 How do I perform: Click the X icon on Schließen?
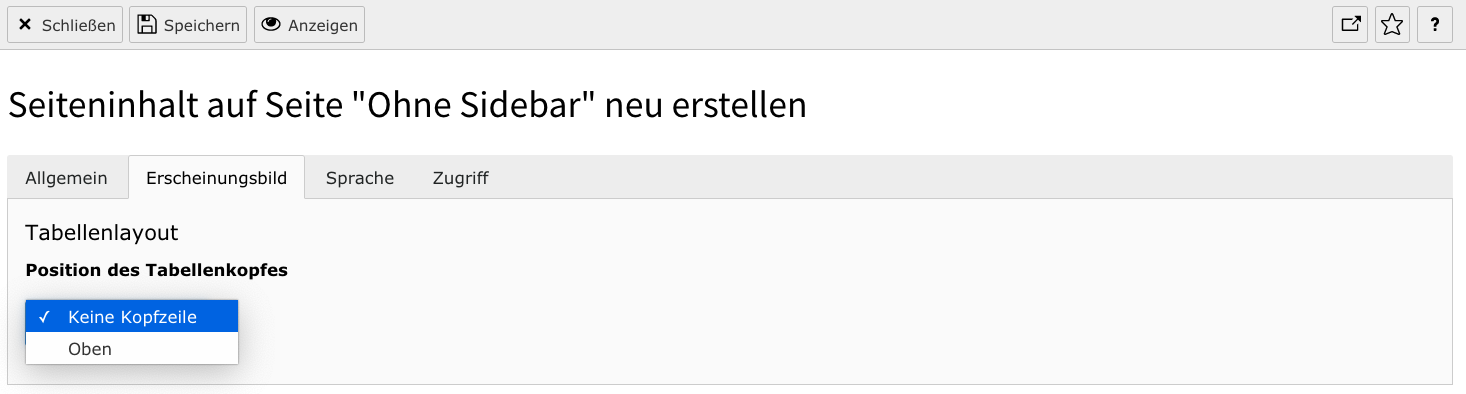(x=25, y=25)
